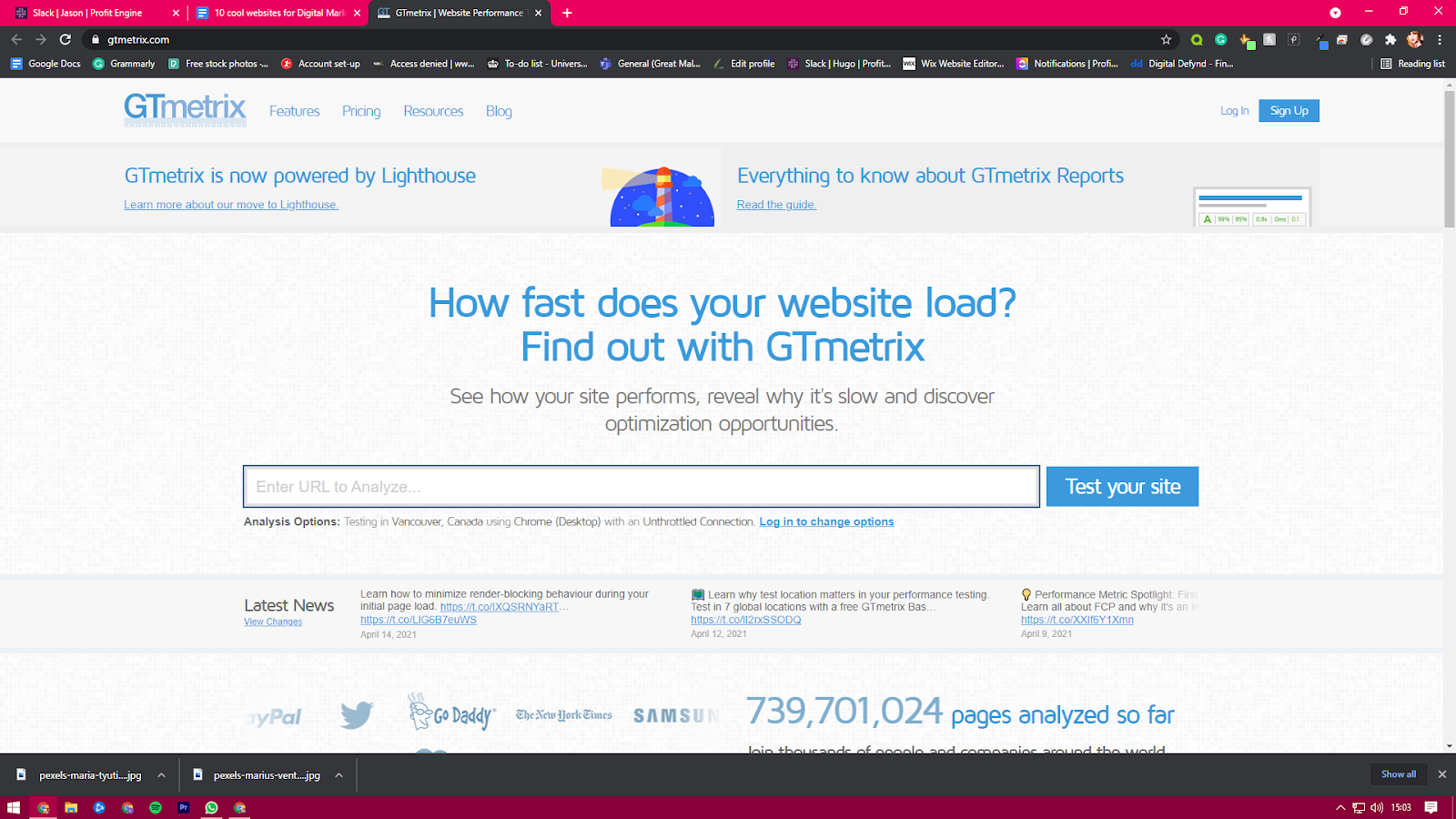Open the View Changes link

tap(273, 622)
